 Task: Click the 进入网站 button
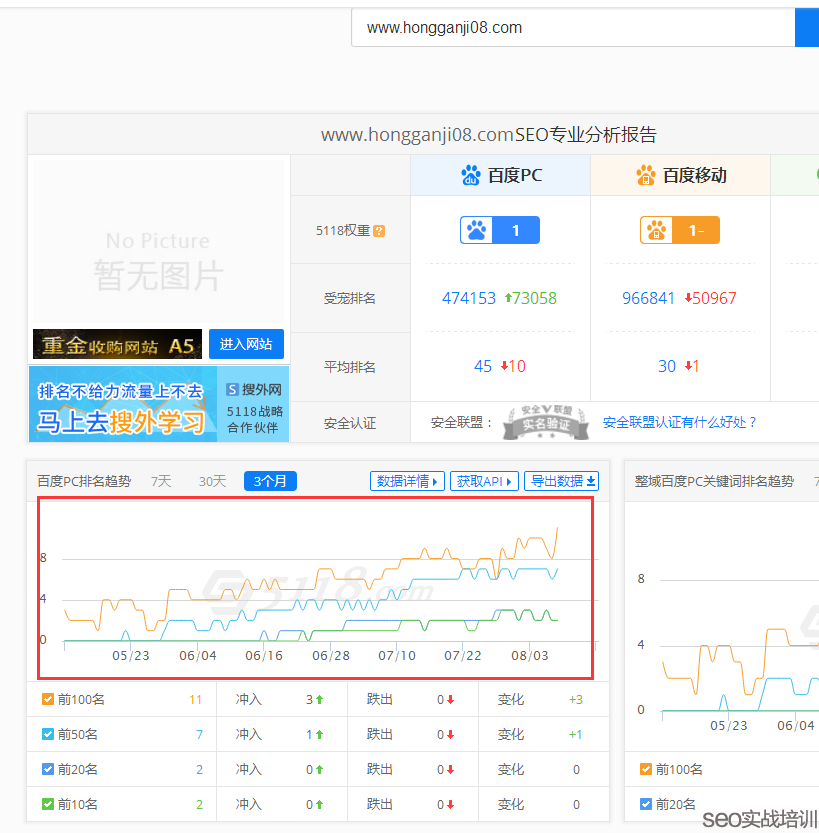pyautogui.click(x=246, y=343)
